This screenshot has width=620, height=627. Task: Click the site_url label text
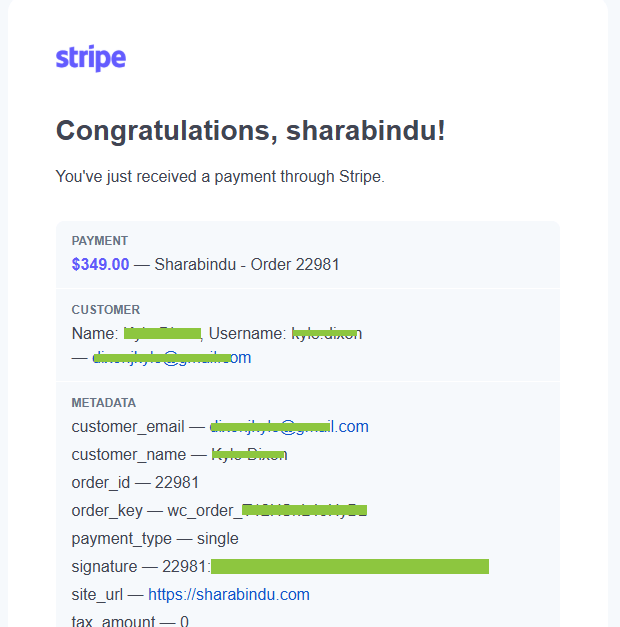coord(97,595)
